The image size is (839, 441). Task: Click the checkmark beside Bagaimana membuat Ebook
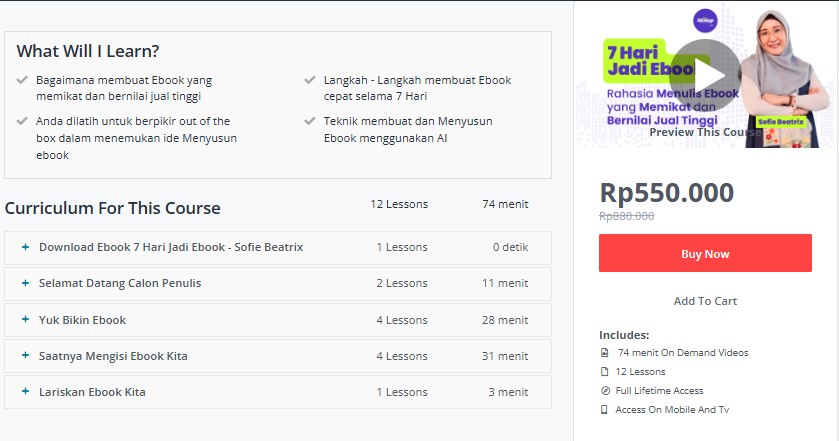tap(22, 80)
